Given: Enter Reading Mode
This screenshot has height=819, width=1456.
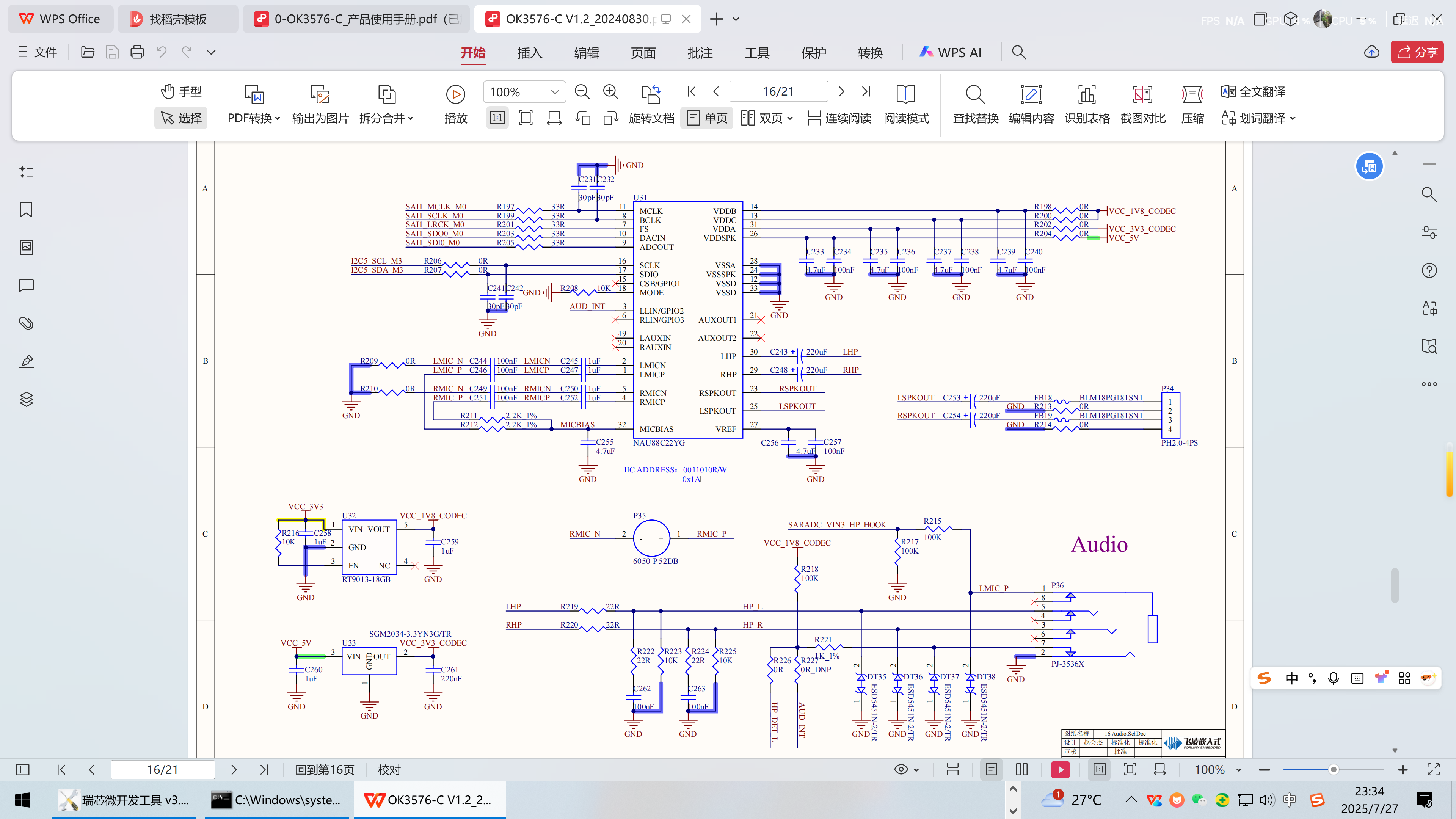Looking at the screenshot, I should point(906,104).
